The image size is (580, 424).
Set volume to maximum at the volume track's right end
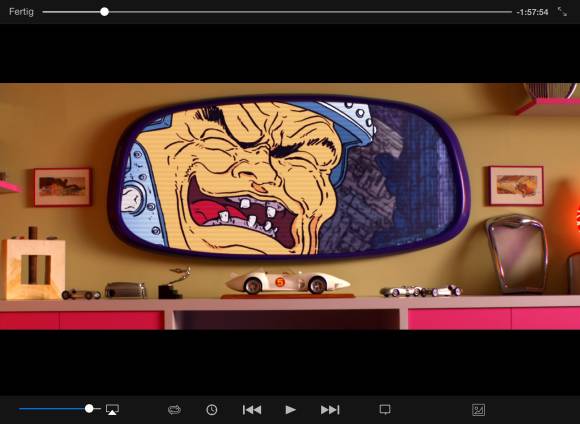99,409
